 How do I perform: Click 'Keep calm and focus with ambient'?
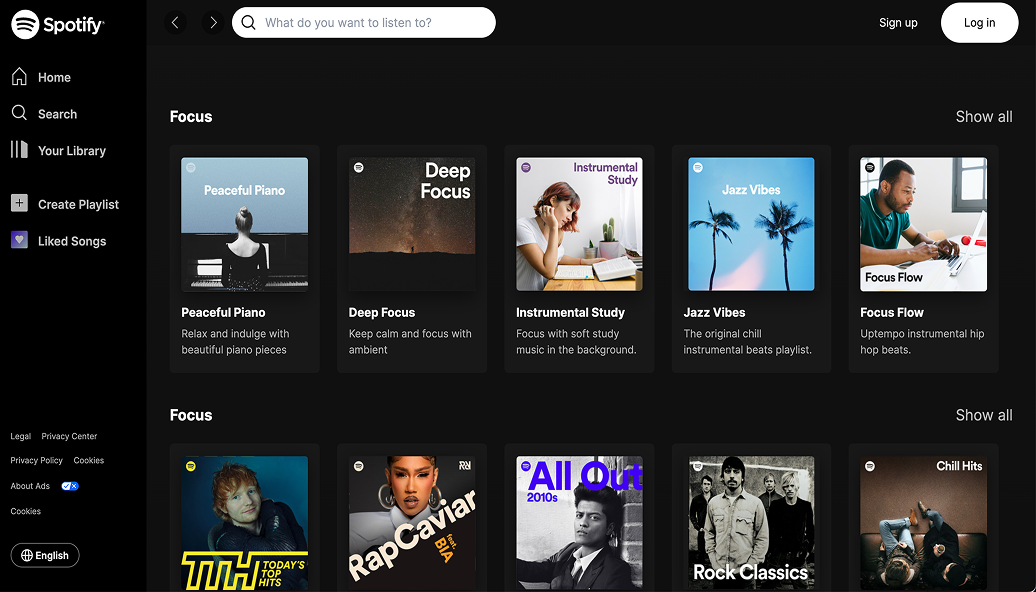click(410, 342)
